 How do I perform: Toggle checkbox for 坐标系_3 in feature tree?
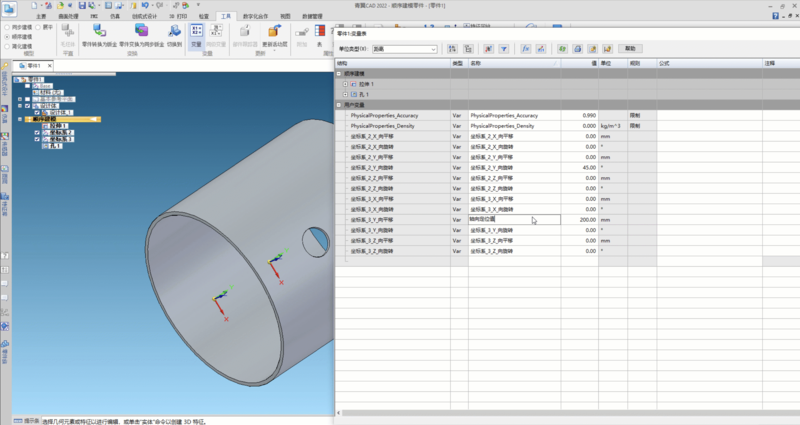38,139
